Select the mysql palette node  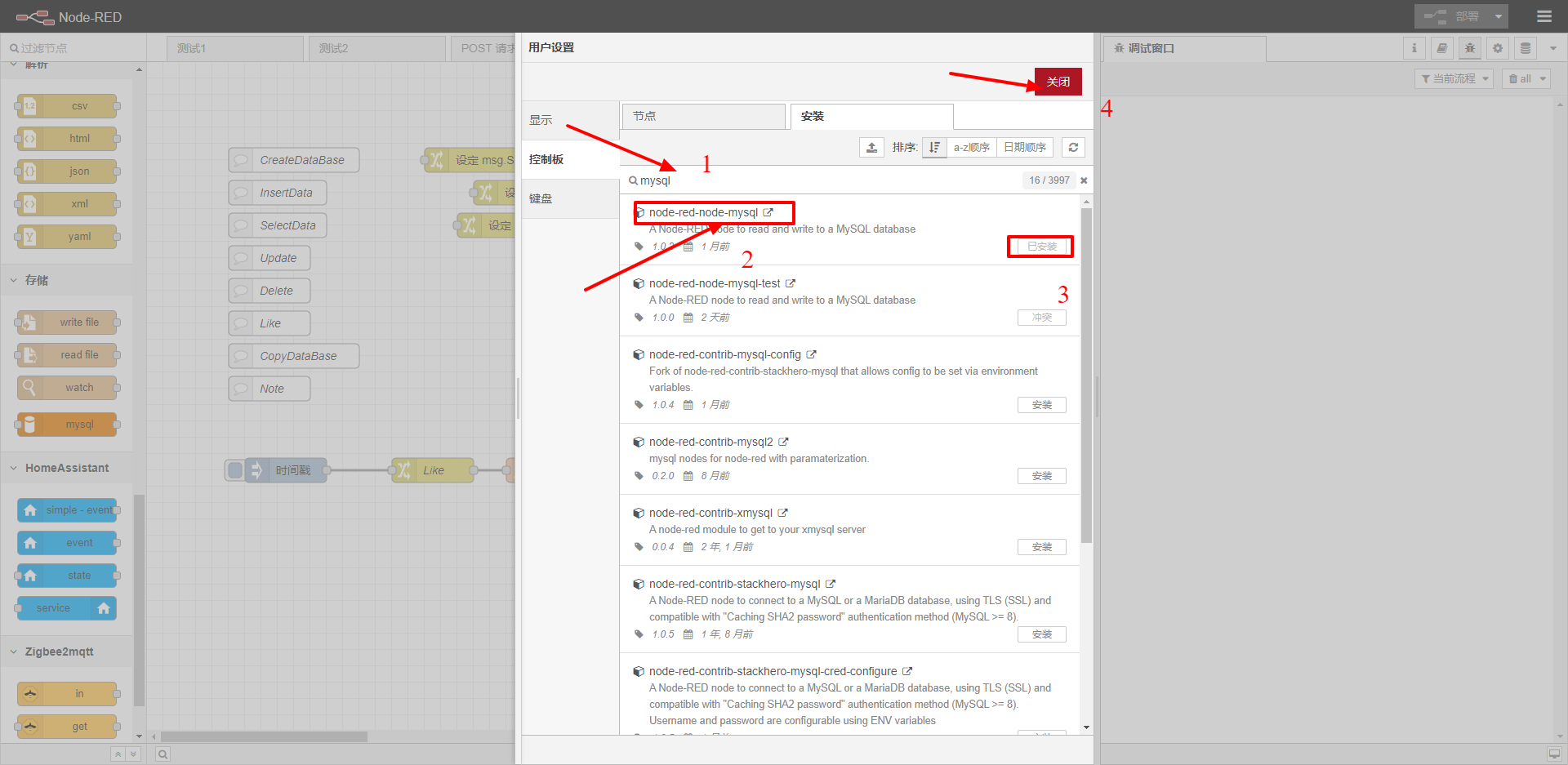pyautogui.click(x=67, y=425)
